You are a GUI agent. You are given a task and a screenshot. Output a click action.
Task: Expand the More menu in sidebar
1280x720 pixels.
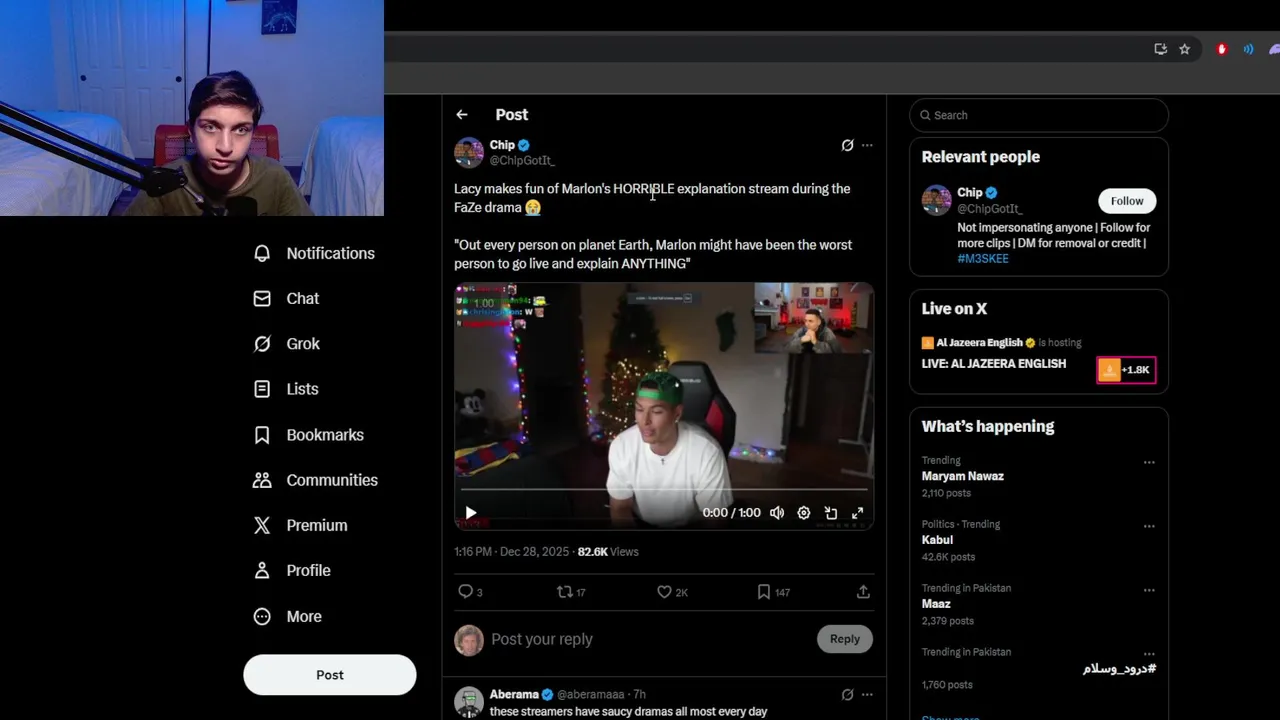pyautogui.click(x=289, y=616)
